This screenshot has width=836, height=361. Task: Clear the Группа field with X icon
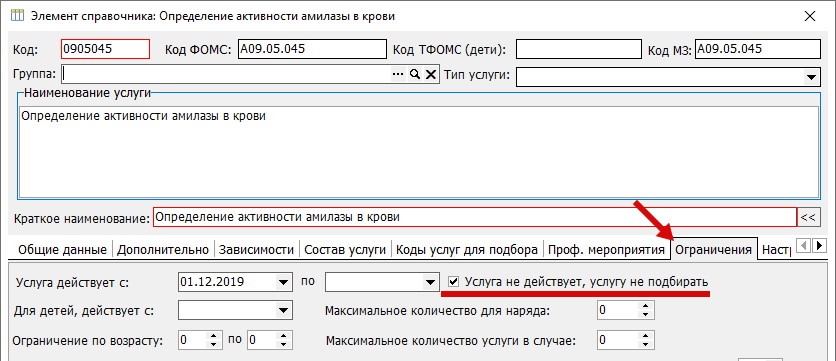pos(430,75)
